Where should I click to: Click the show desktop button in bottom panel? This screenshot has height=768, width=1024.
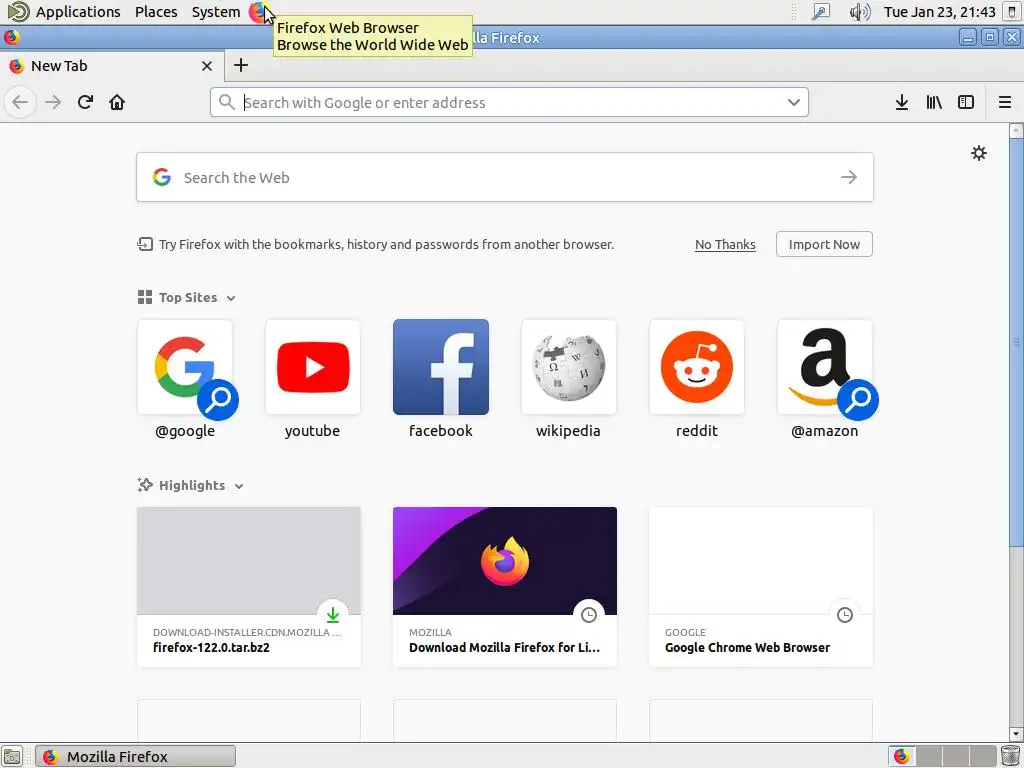[x=12, y=756]
